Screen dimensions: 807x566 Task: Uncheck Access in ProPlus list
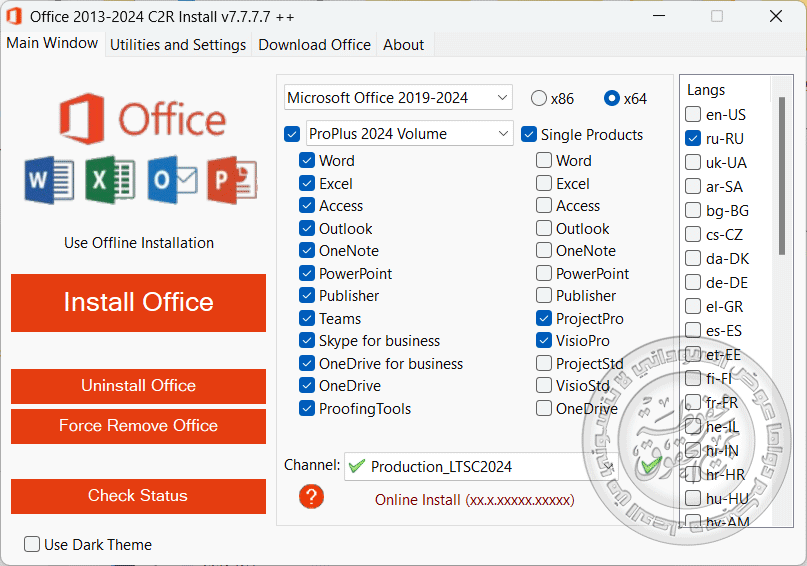(x=307, y=205)
